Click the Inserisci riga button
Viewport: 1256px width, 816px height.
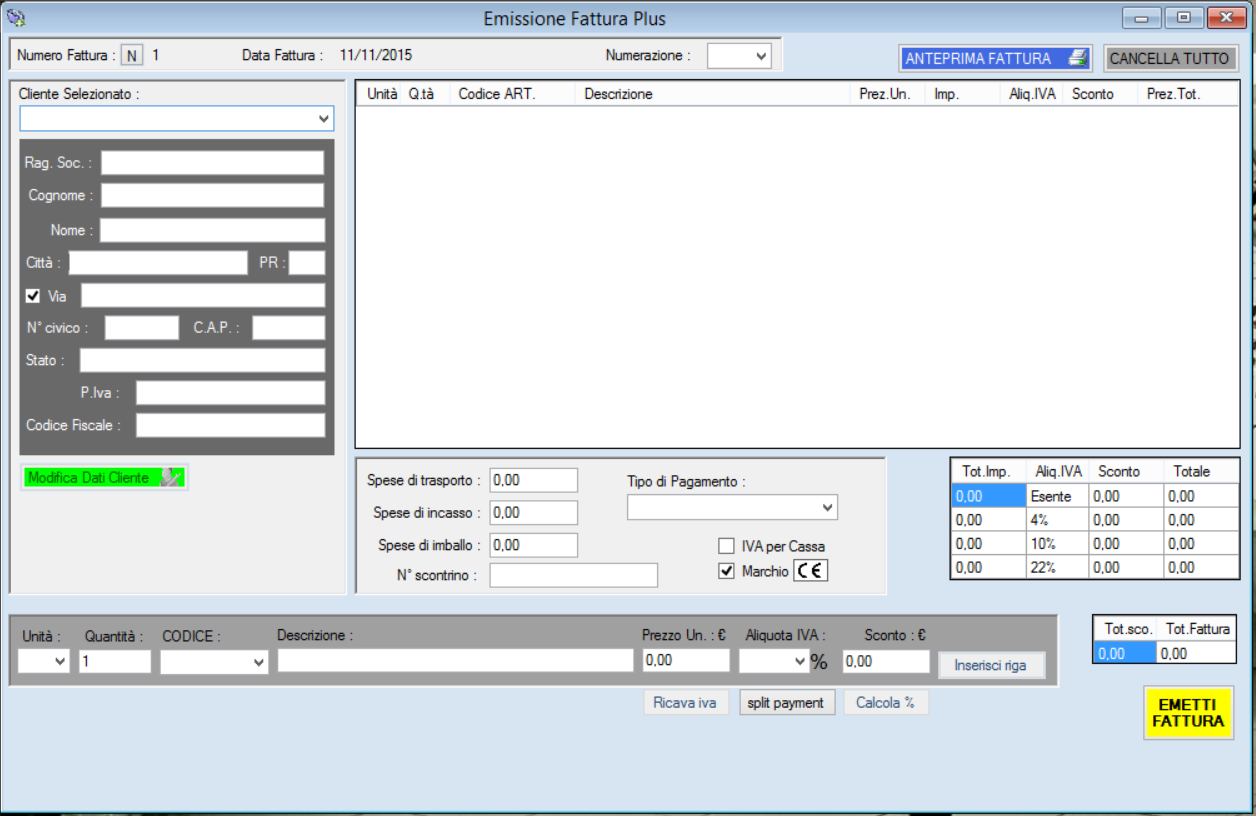click(x=990, y=665)
